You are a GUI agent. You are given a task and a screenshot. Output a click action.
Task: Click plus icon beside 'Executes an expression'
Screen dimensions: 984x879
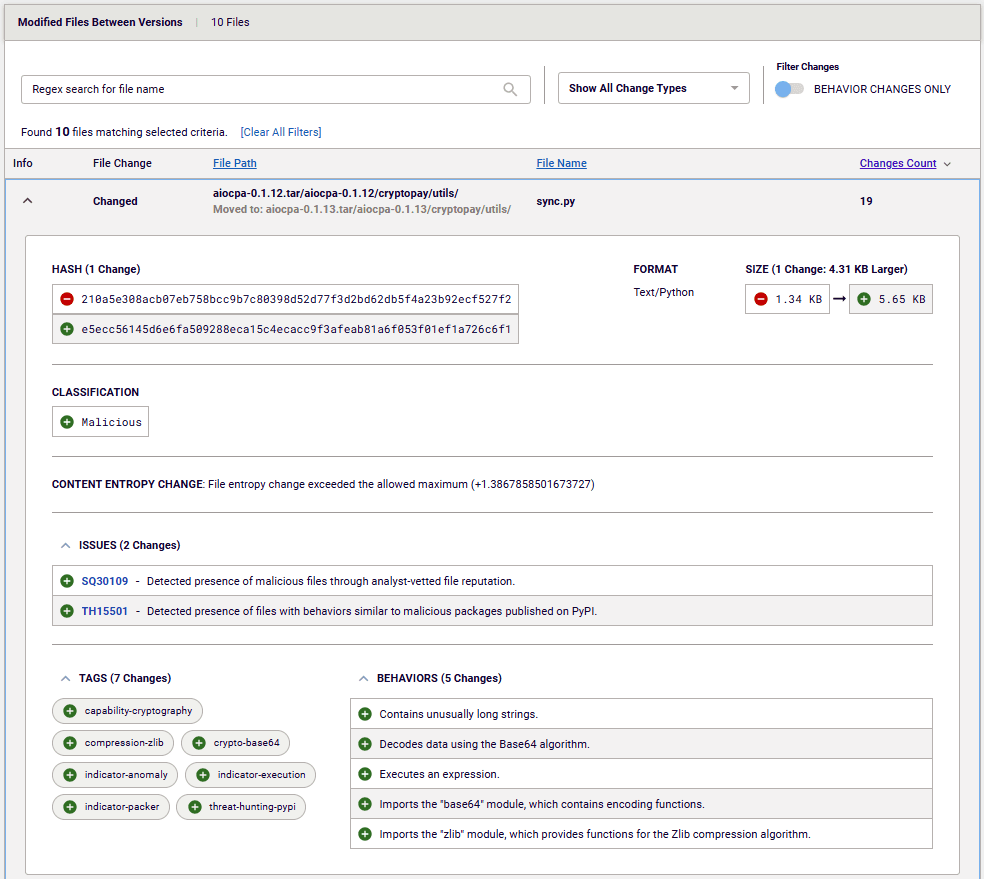[x=365, y=774]
